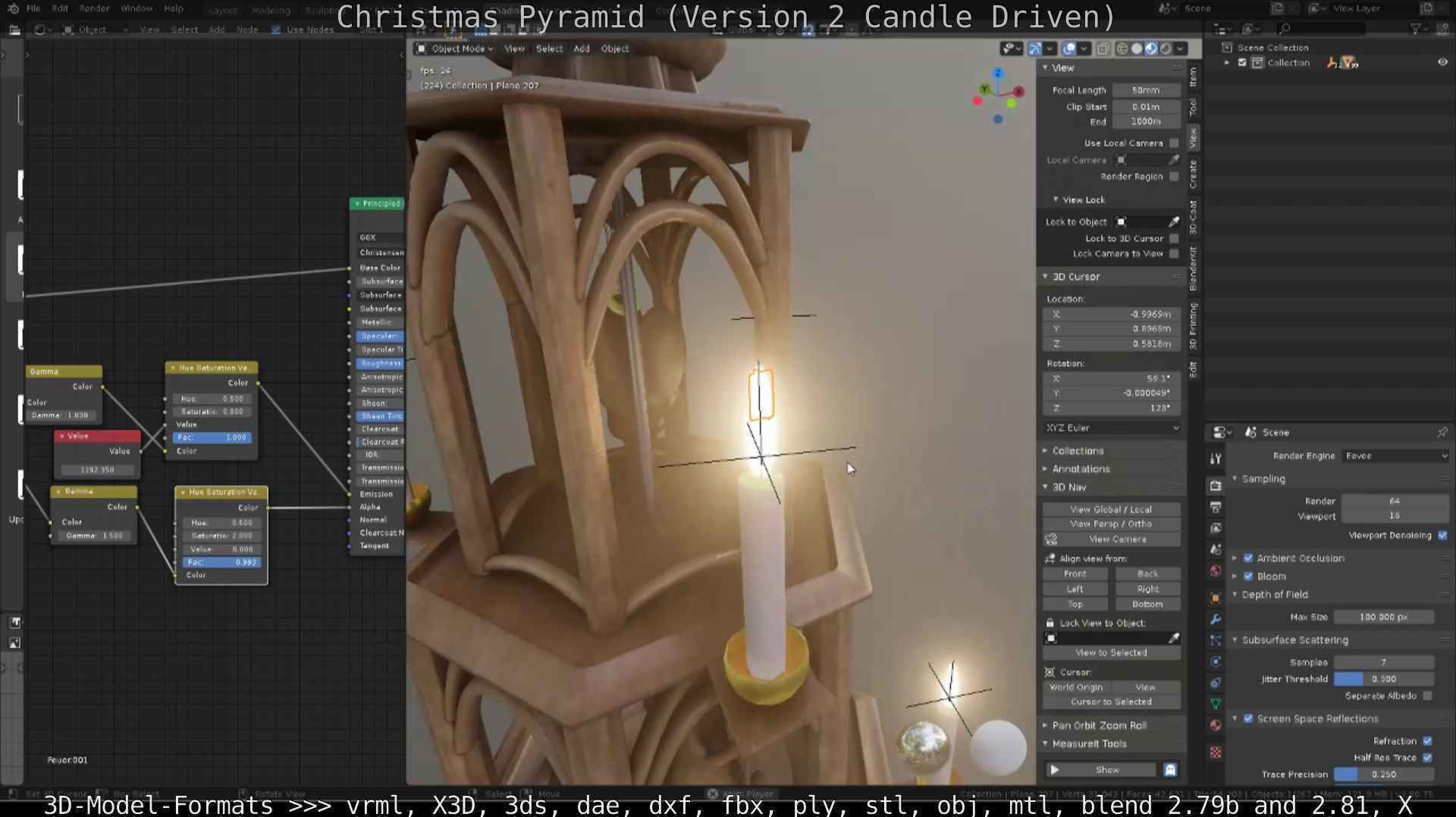Click the Front align view button
The width and height of the screenshot is (1456, 817).
[1075, 574]
